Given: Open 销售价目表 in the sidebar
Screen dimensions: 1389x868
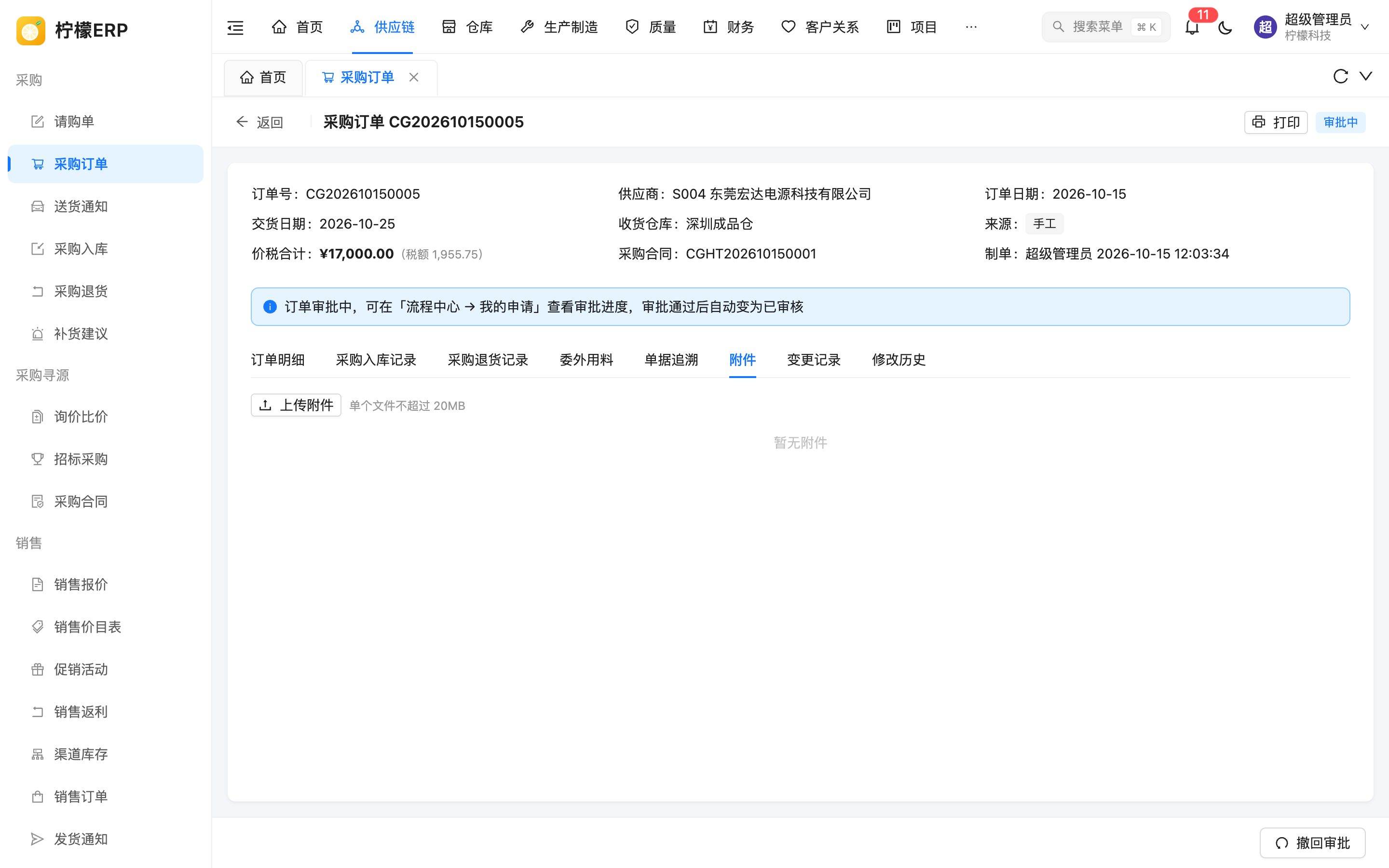Looking at the screenshot, I should pyautogui.click(x=106, y=627).
